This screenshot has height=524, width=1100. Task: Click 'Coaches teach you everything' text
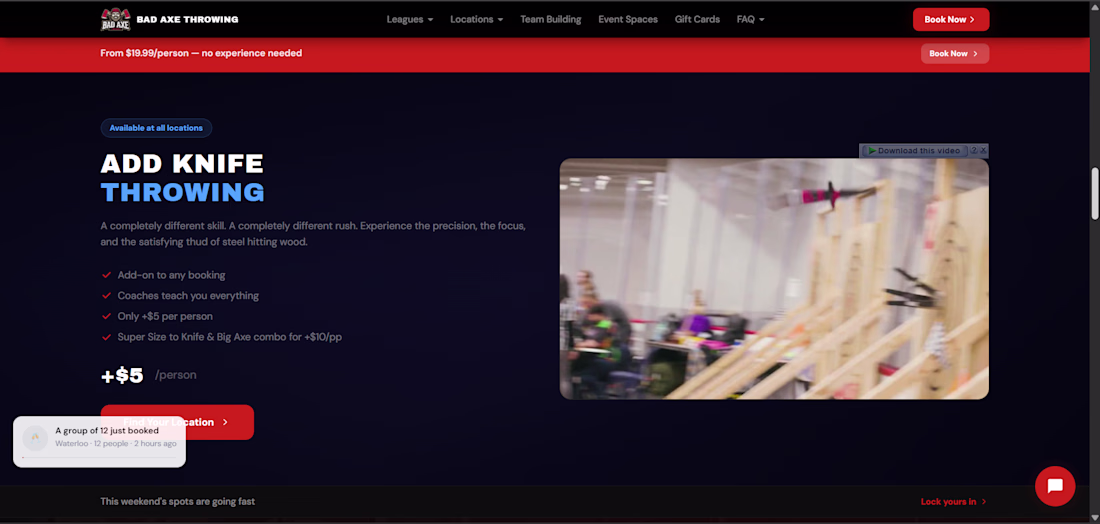click(188, 295)
